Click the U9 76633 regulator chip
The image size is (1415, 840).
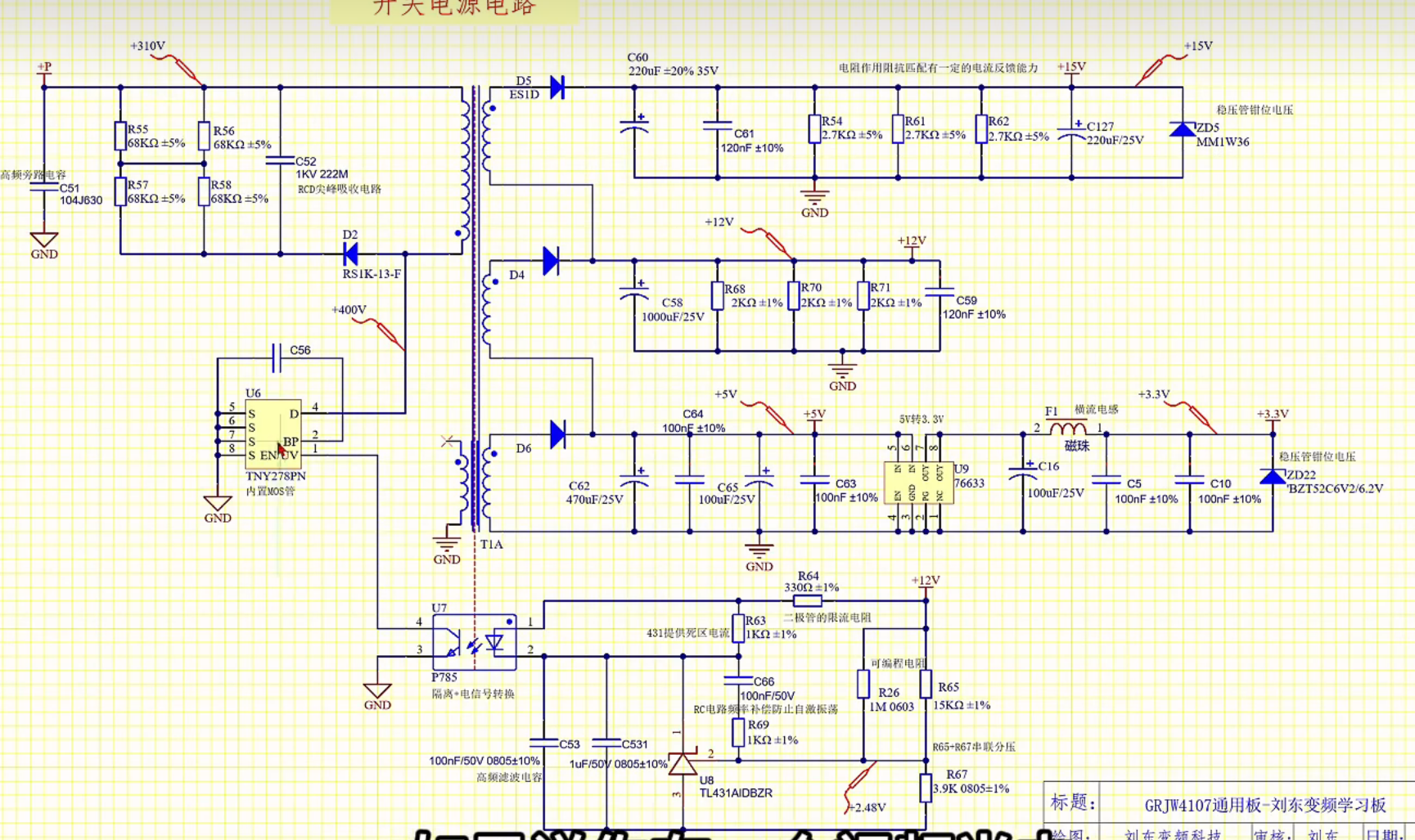click(918, 483)
